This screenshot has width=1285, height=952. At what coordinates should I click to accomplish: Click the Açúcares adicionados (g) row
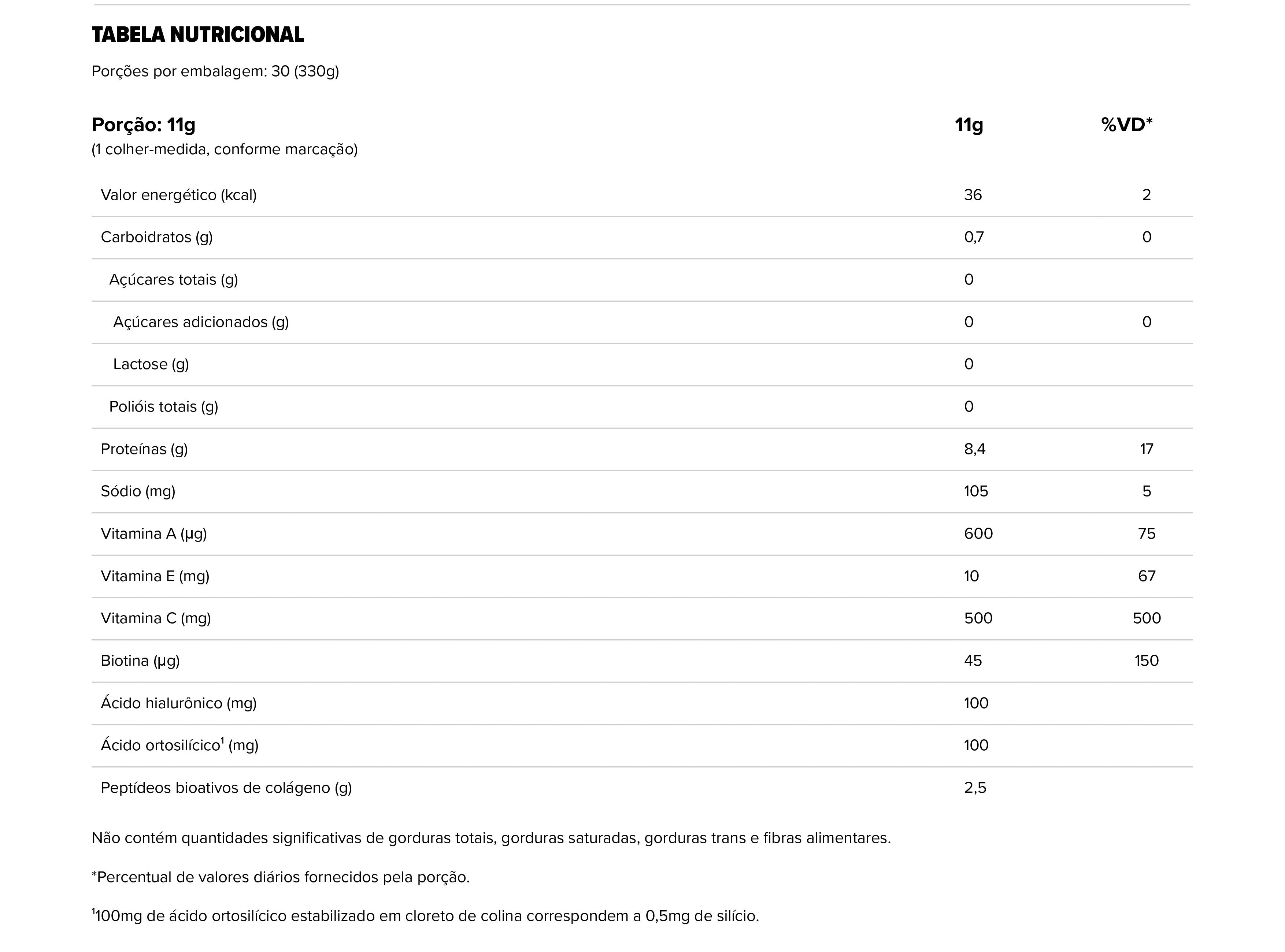(x=642, y=322)
